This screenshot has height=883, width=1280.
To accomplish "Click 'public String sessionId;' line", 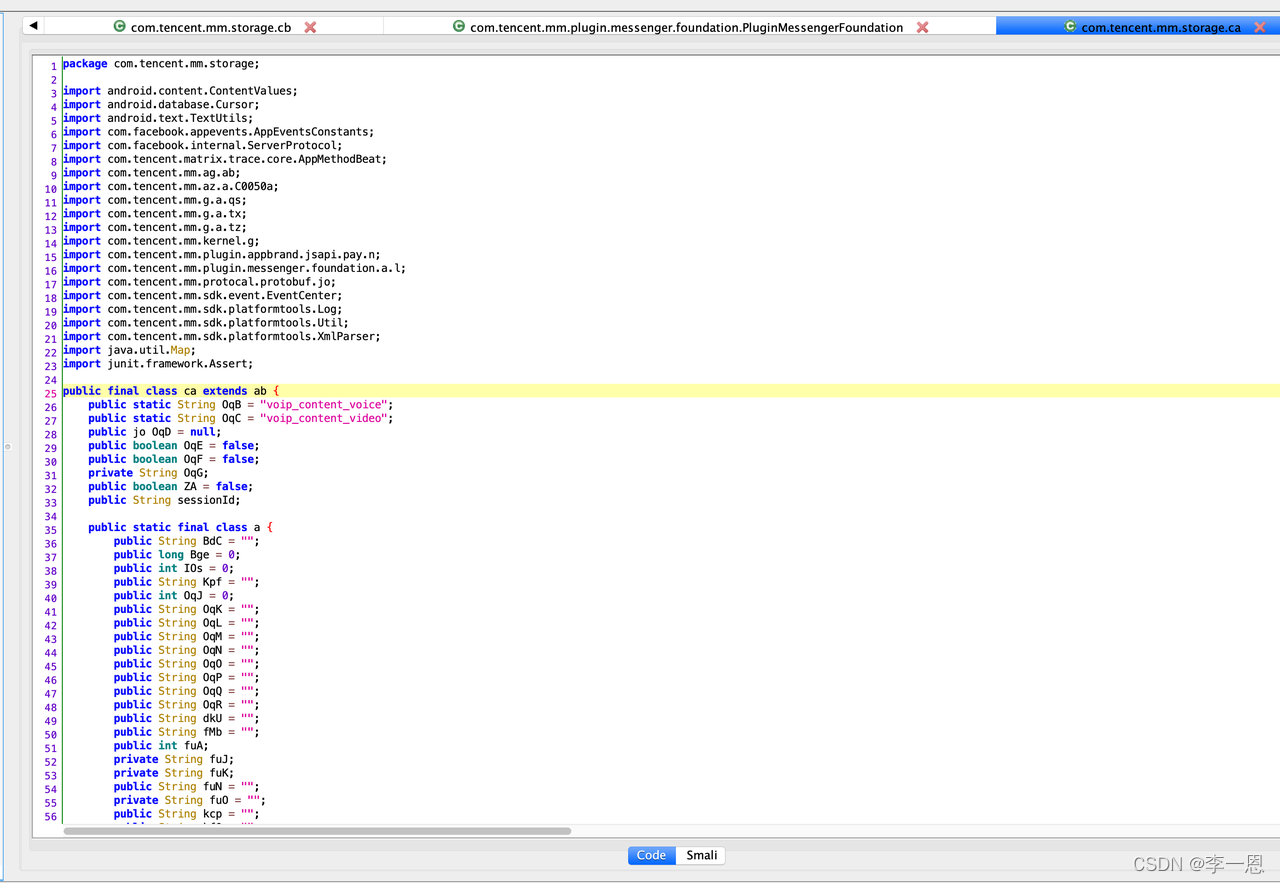I will (164, 500).
